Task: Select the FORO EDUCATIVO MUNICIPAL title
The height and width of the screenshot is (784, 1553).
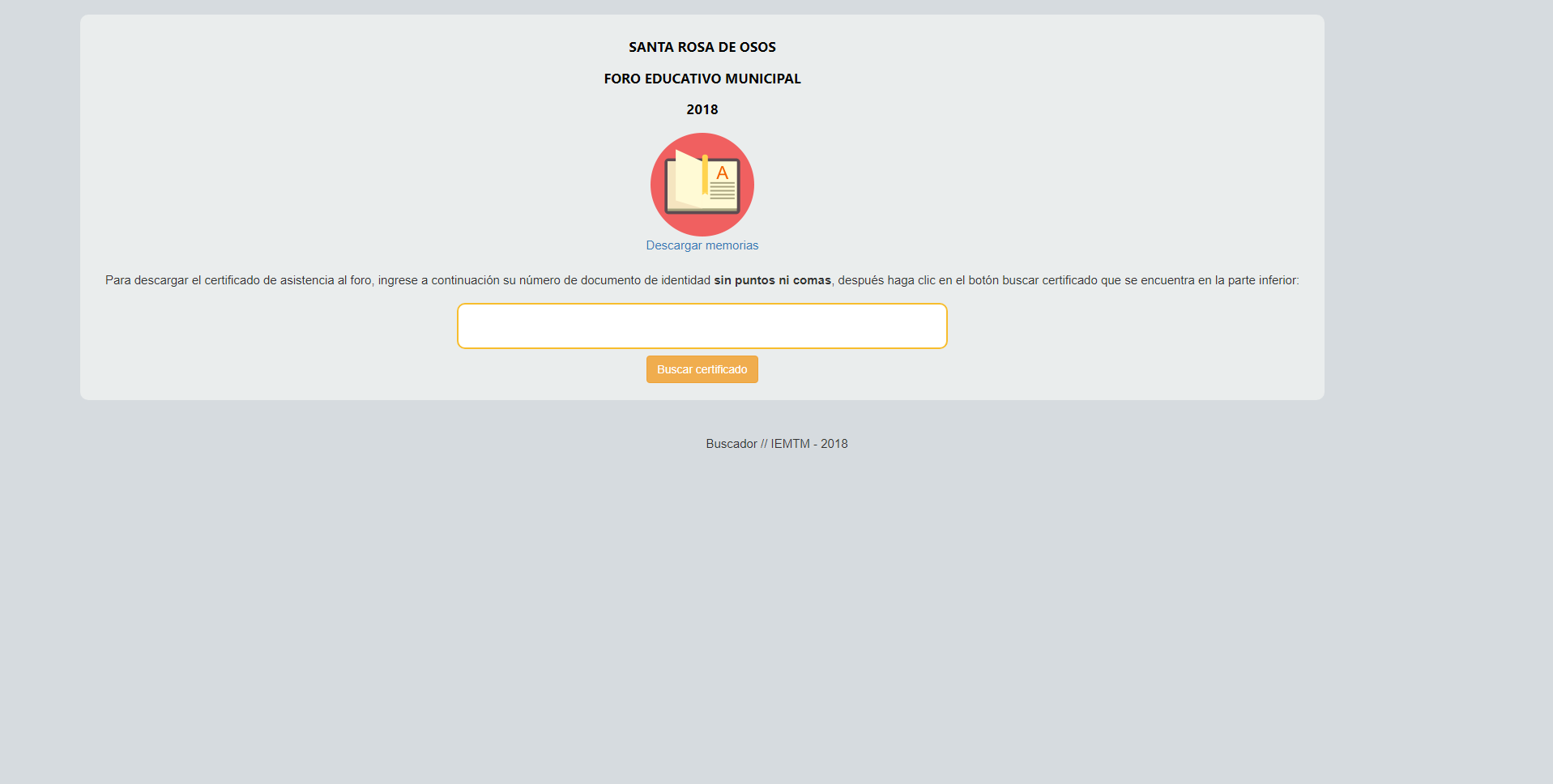Action: (x=702, y=79)
